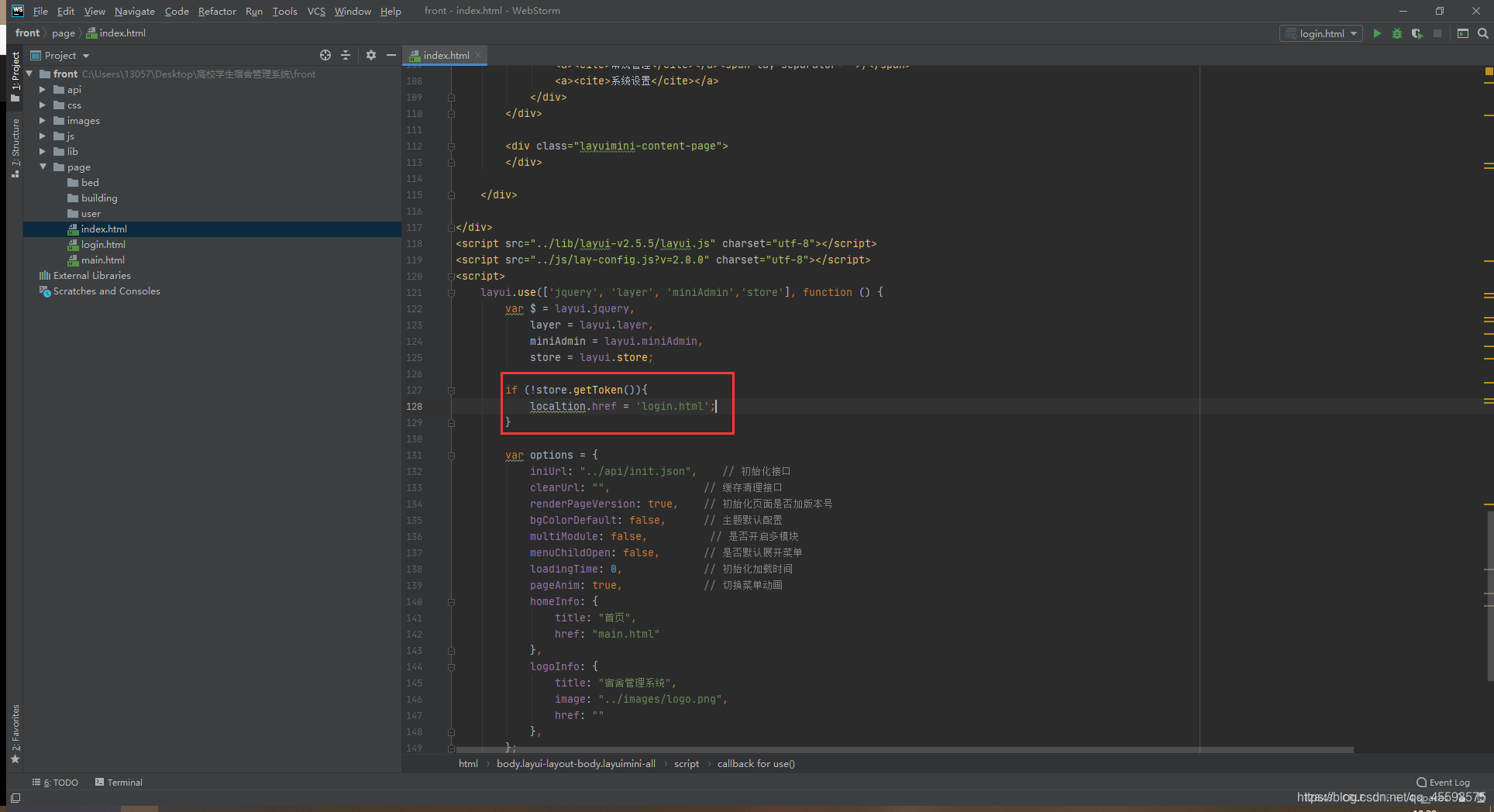The height and width of the screenshot is (812, 1494).
Task: Toggle the fold marker at line 120
Action: (x=451, y=277)
